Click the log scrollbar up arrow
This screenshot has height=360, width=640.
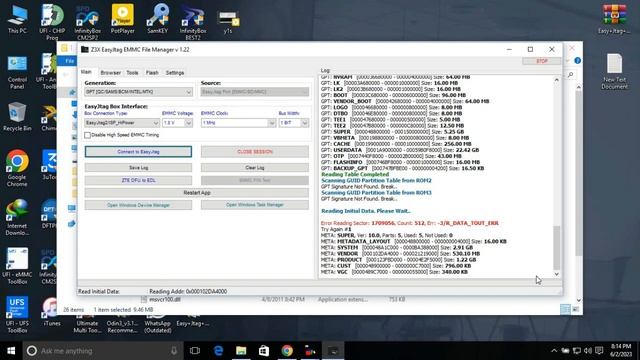[557, 80]
